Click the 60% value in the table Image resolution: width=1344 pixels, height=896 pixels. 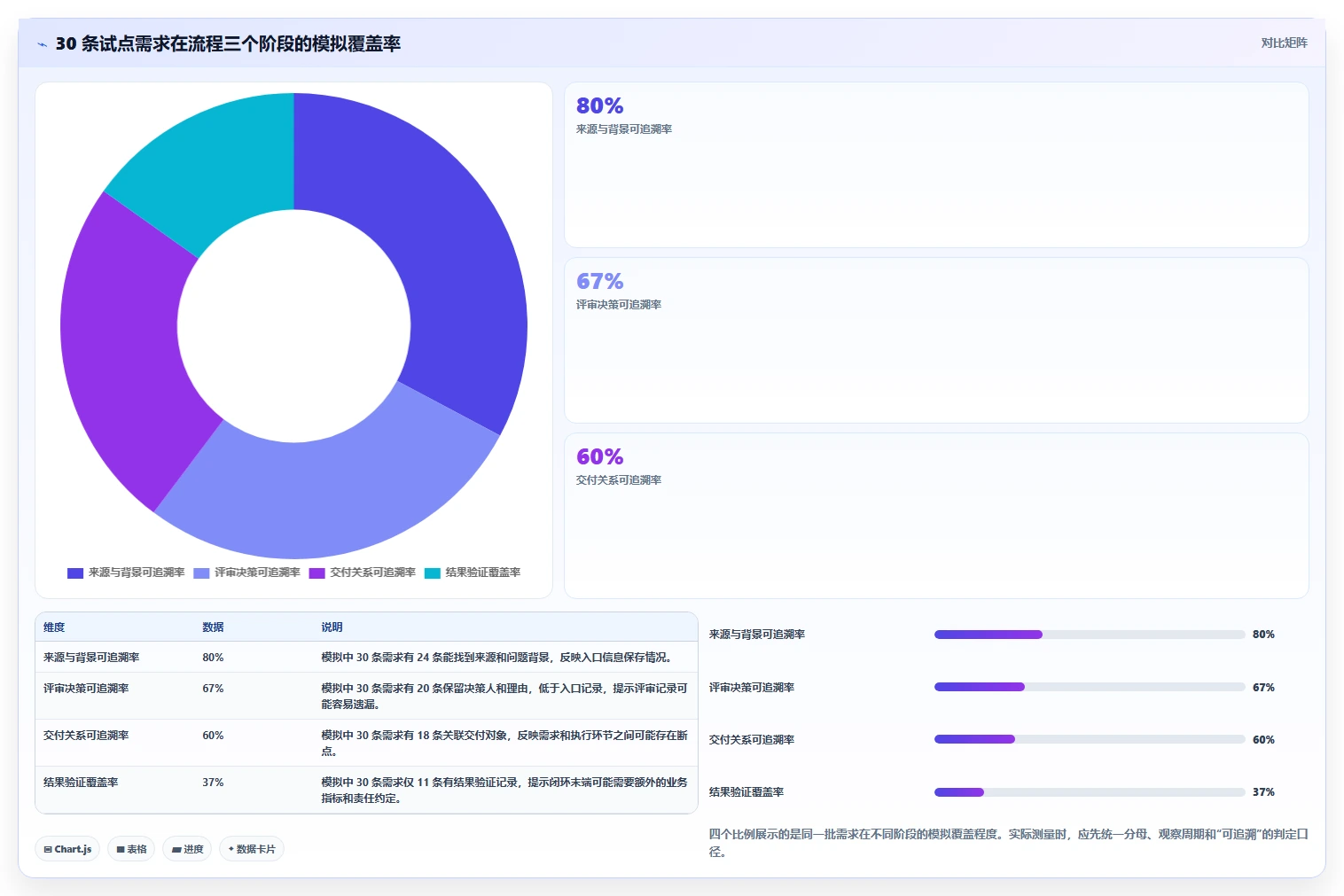point(213,736)
